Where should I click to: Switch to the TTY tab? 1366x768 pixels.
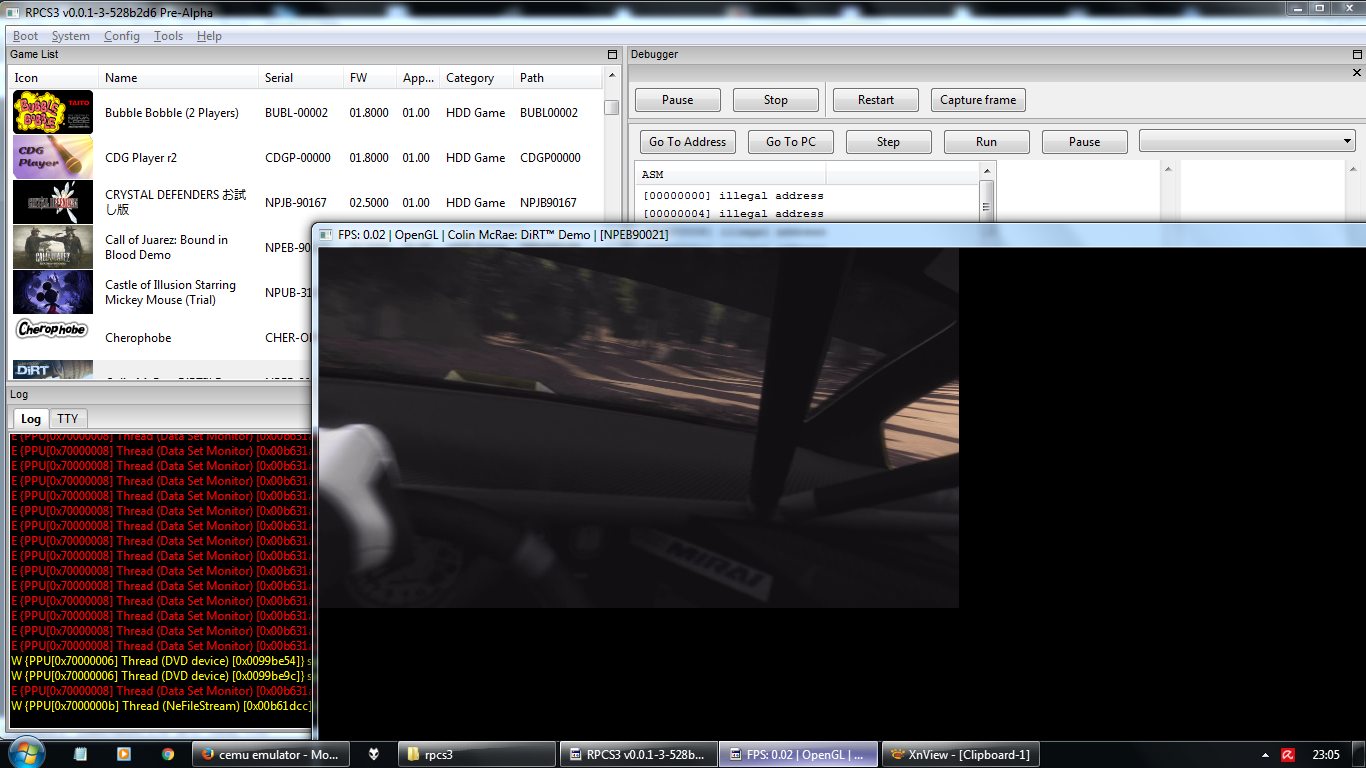tap(67, 419)
